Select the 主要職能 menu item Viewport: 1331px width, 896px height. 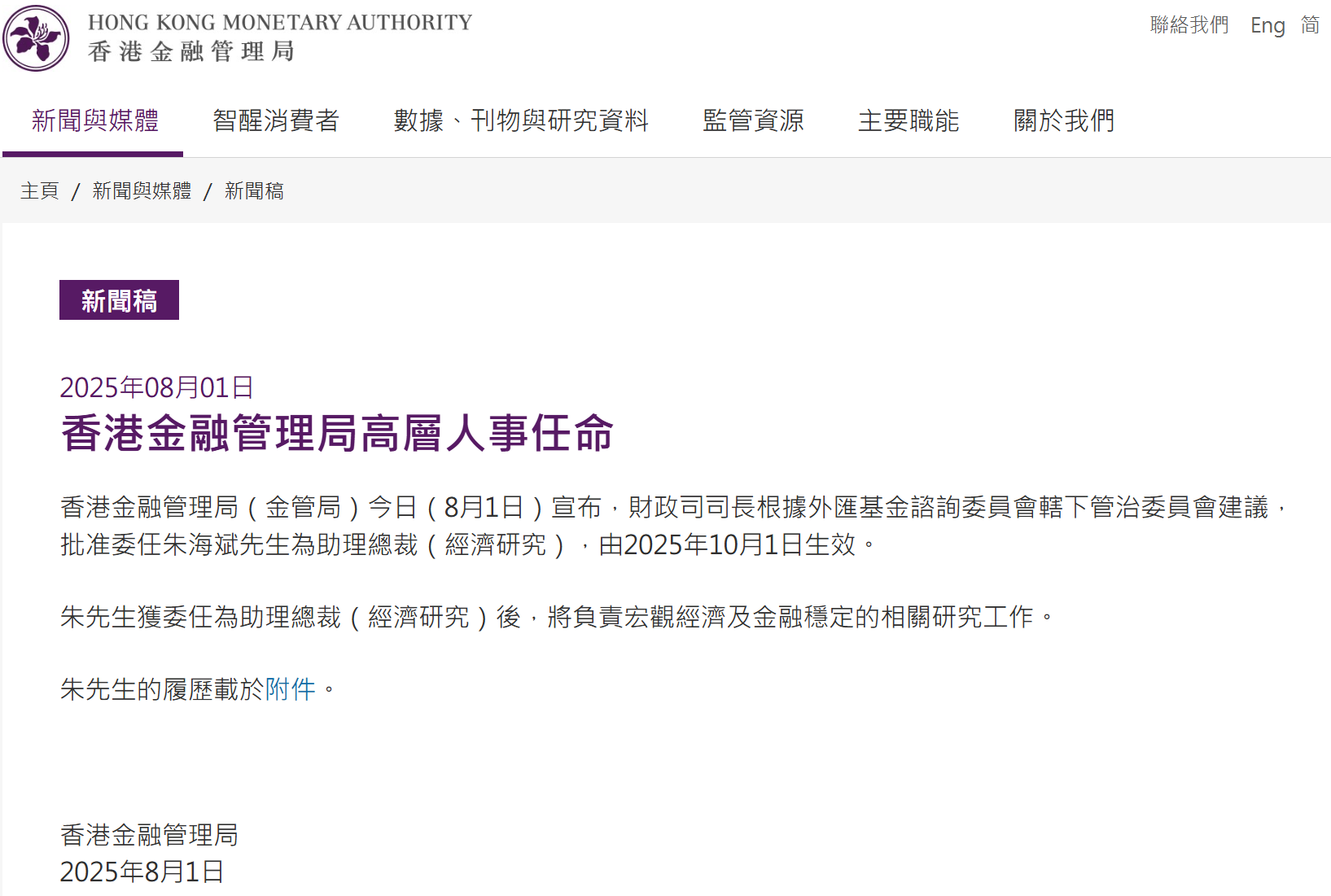908,120
